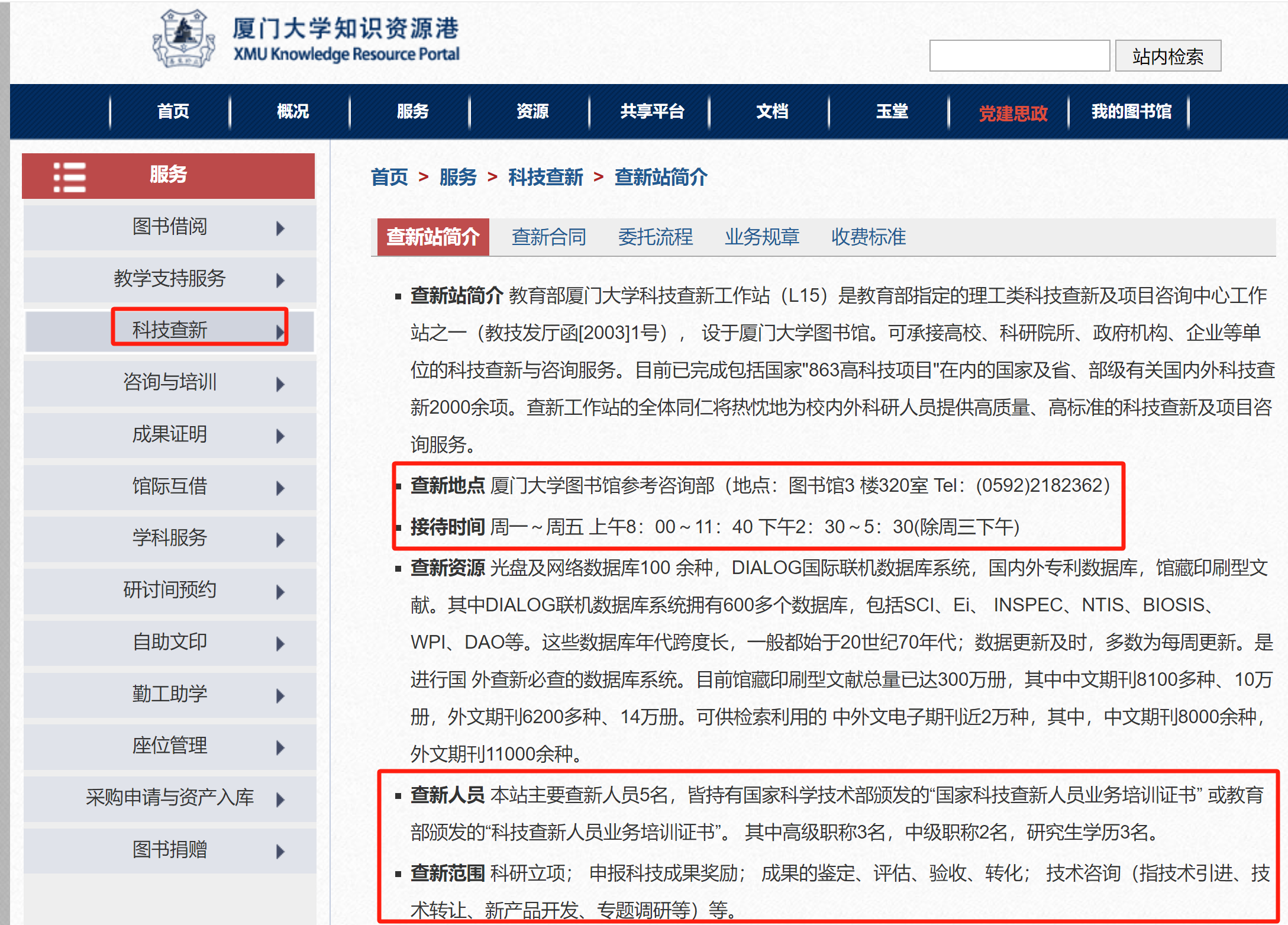Expand the 勤工助学 arrow
Screen dimensions: 1288x925
point(280,695)
